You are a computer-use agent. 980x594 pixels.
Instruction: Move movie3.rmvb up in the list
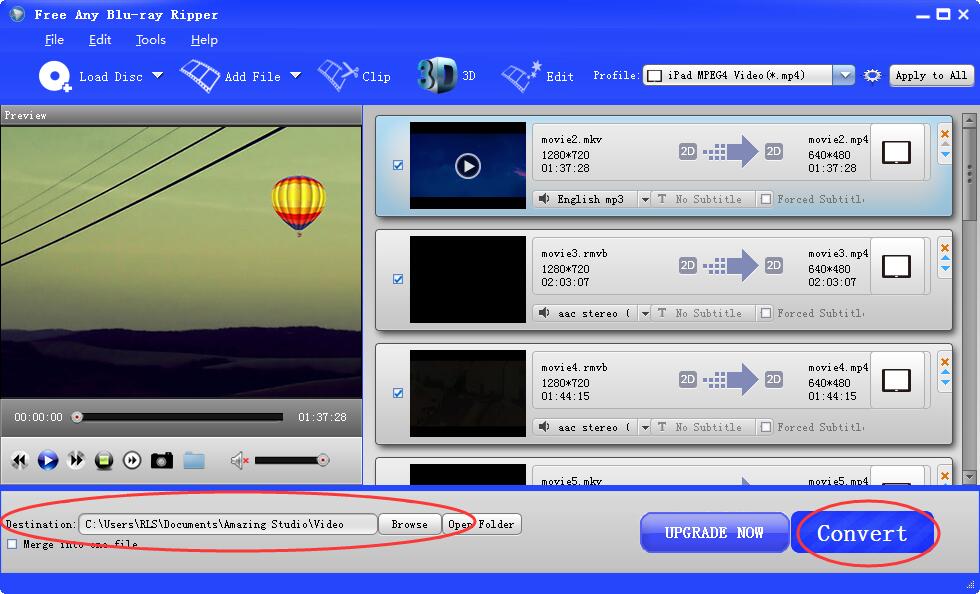point(945,258)
